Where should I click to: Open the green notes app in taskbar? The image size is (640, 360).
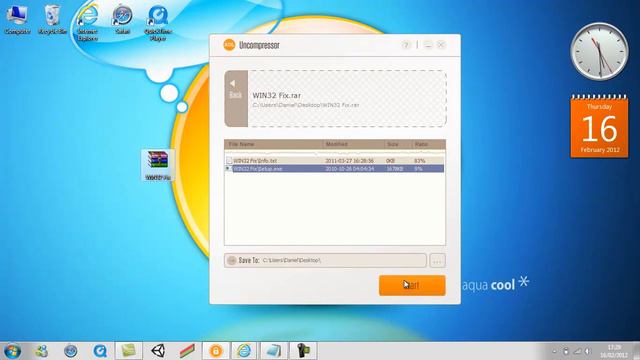pyautogui.click(x=129, y=351)
